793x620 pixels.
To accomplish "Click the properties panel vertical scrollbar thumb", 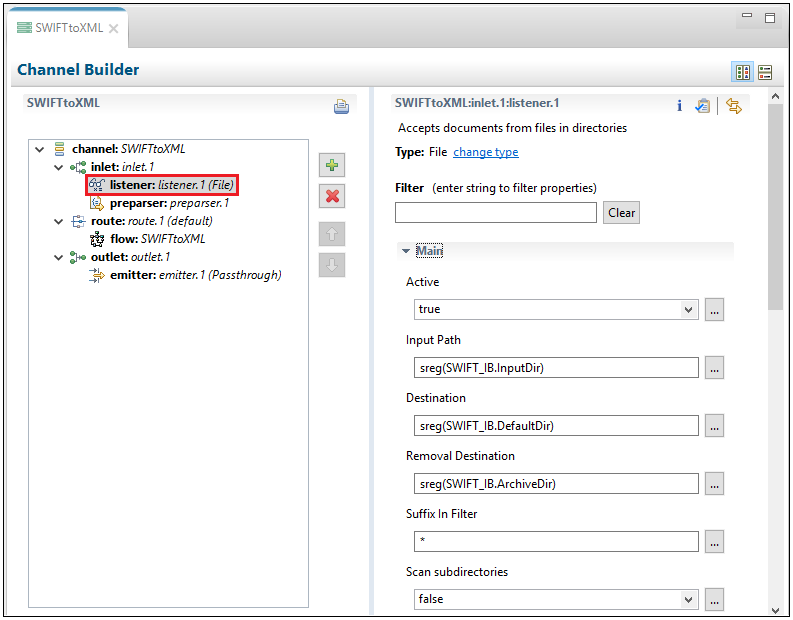I will [x=775, y=207].
